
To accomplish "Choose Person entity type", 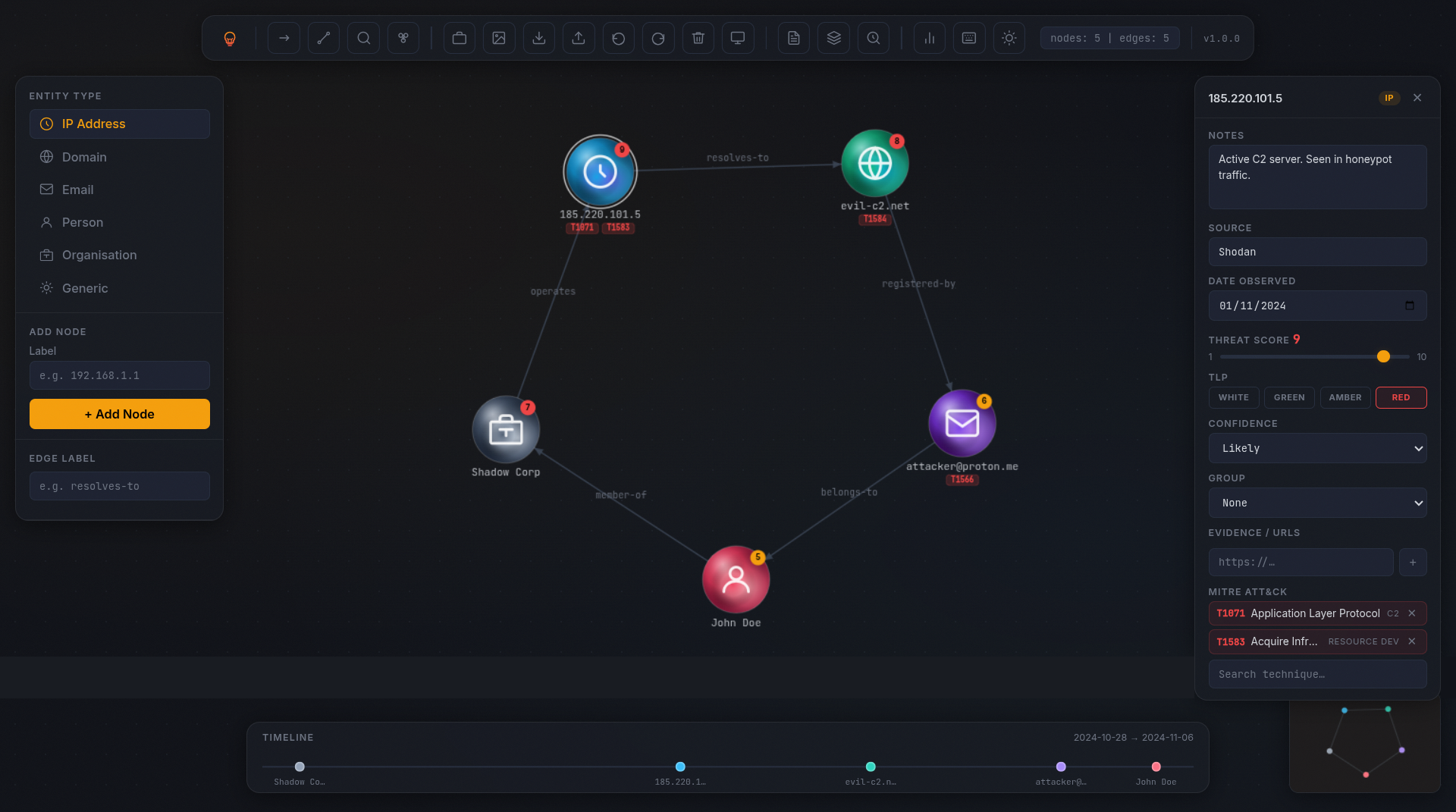I will (120, 222).
